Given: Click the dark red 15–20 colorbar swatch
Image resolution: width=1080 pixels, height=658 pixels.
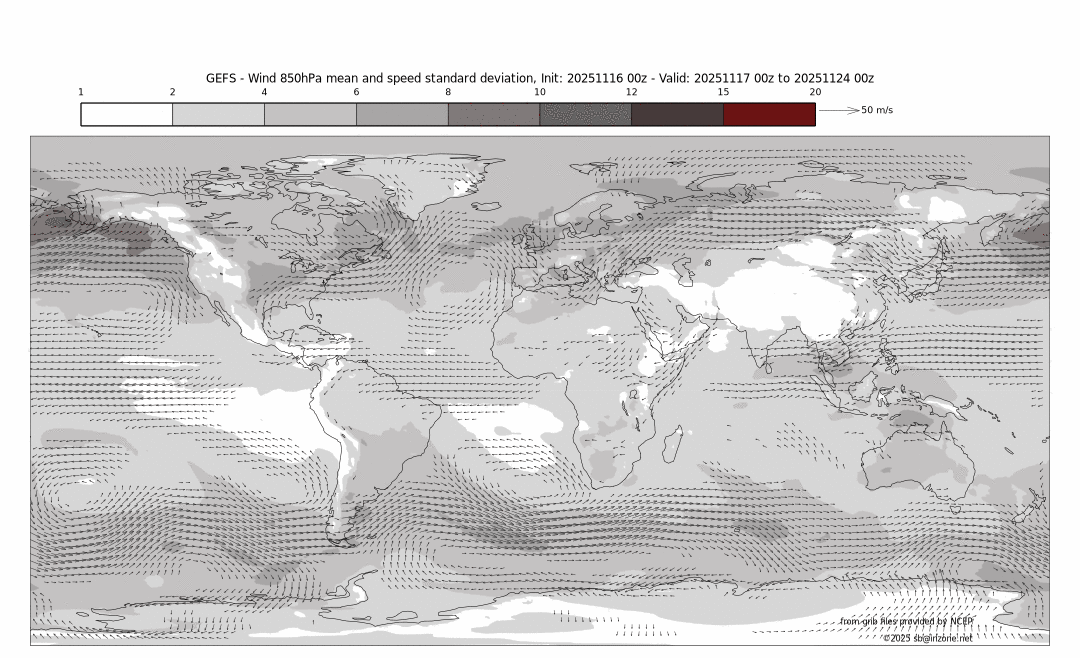Looking at the screenshot, I should [x=769, y=114].
